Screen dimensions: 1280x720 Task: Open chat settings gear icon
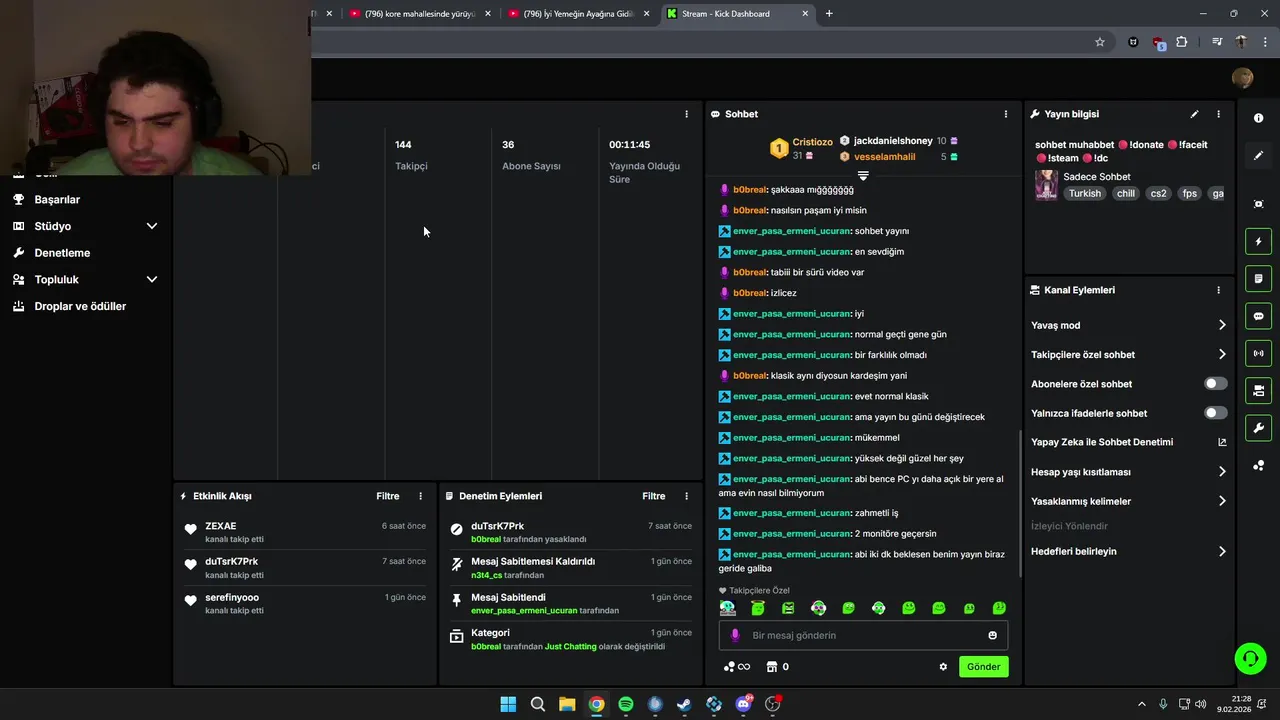(x=943, y=667)
